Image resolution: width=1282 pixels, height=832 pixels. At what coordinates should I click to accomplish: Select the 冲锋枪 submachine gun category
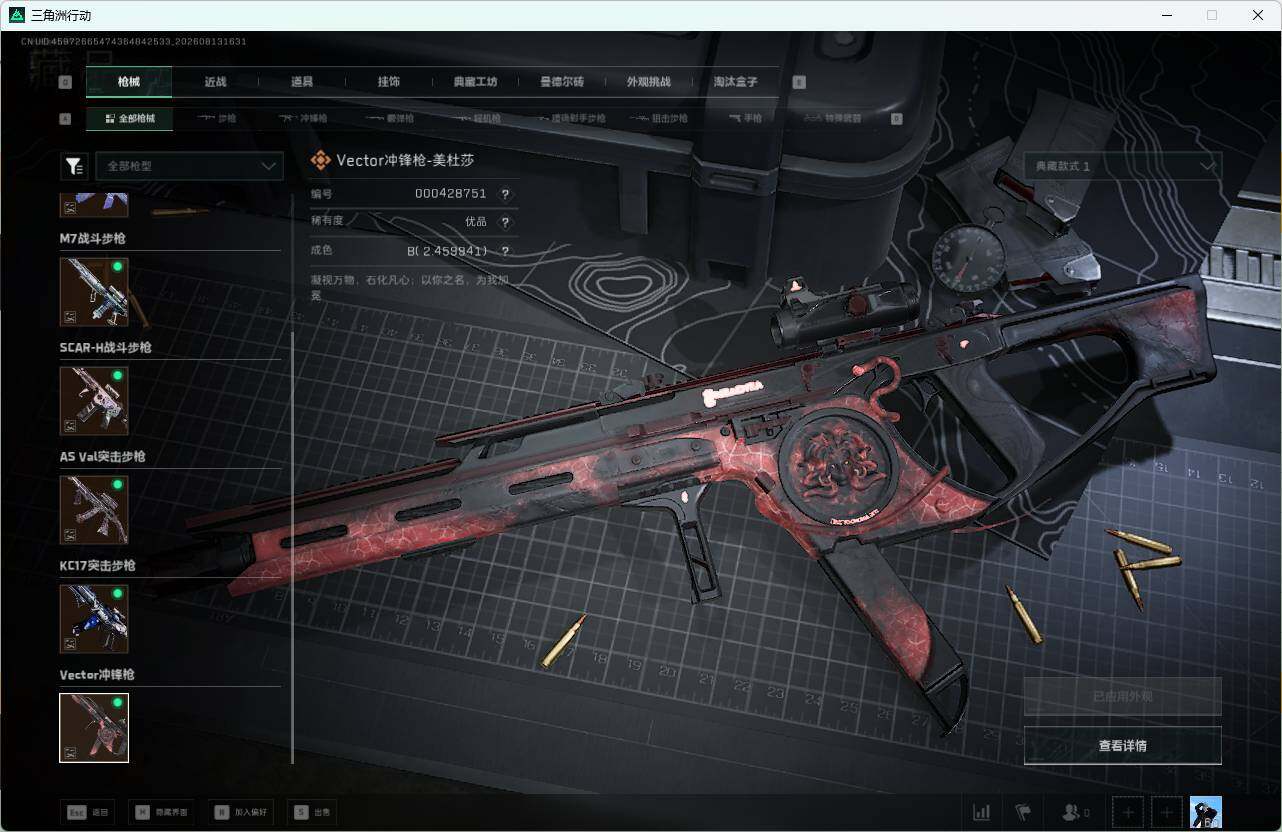pyautogui.click(x=303, y=118)
